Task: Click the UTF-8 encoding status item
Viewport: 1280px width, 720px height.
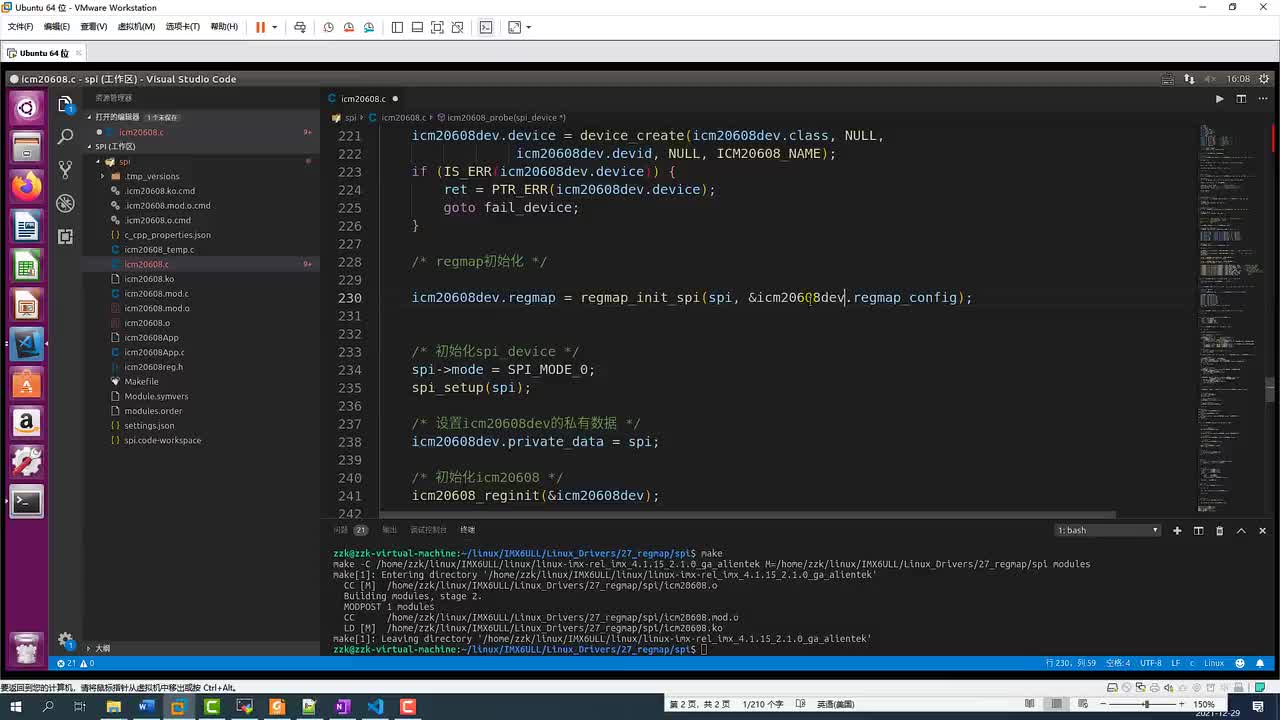Action: 1150,663
